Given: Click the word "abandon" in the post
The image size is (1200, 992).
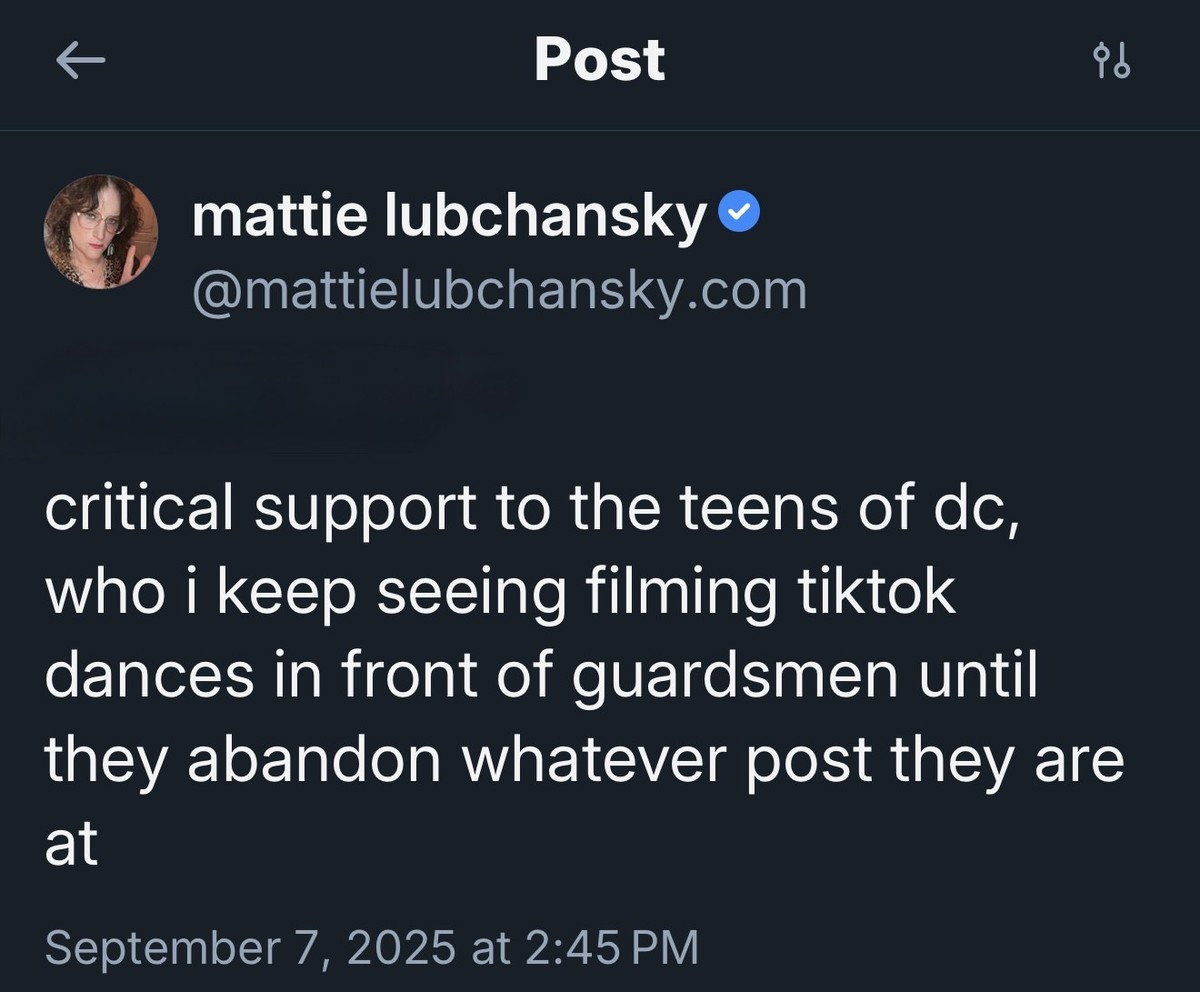Looking at the screenshot, I should (x=314, y=761).
